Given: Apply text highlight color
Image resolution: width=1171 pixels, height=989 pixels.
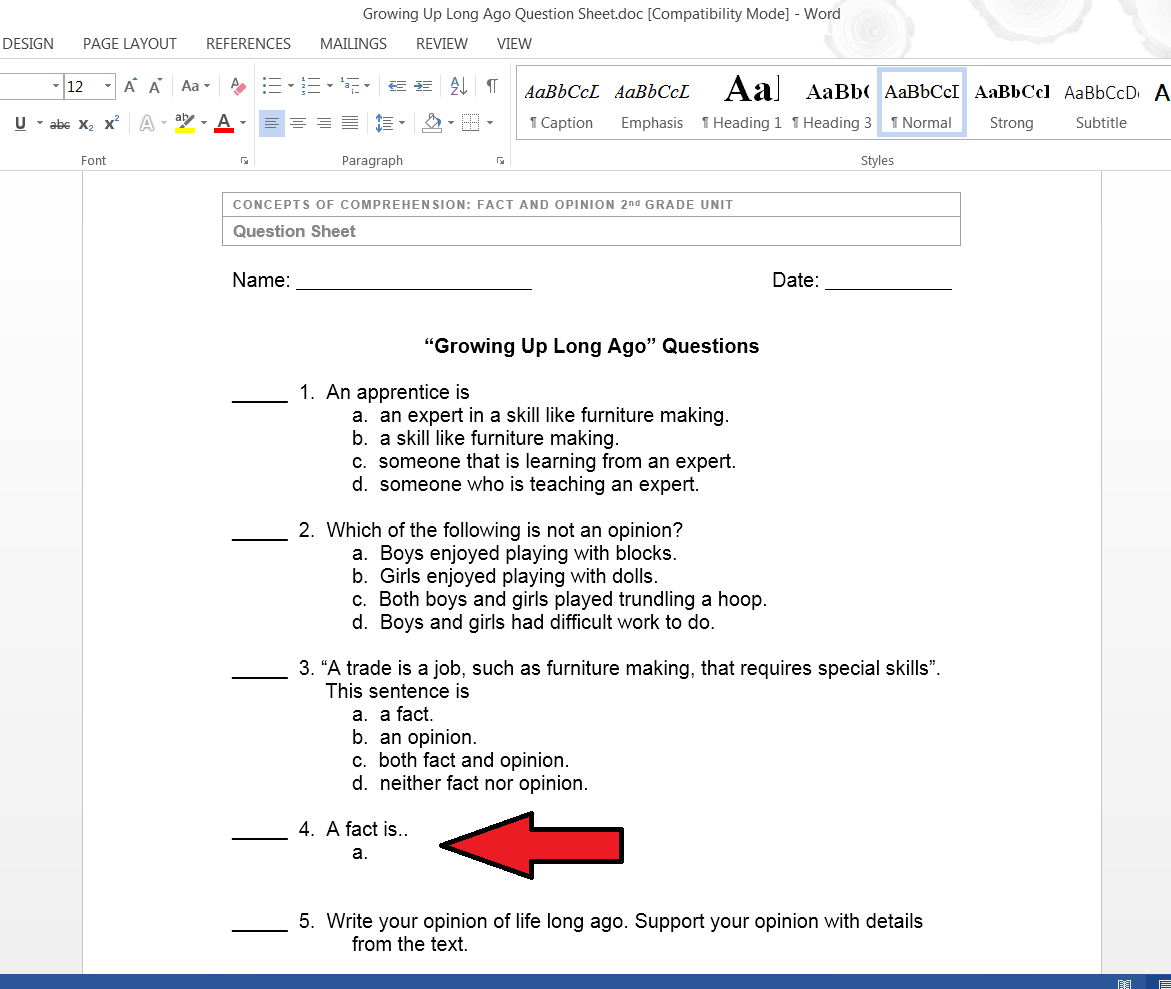Looking at the screenshot, I should click(x=185, y=122).
